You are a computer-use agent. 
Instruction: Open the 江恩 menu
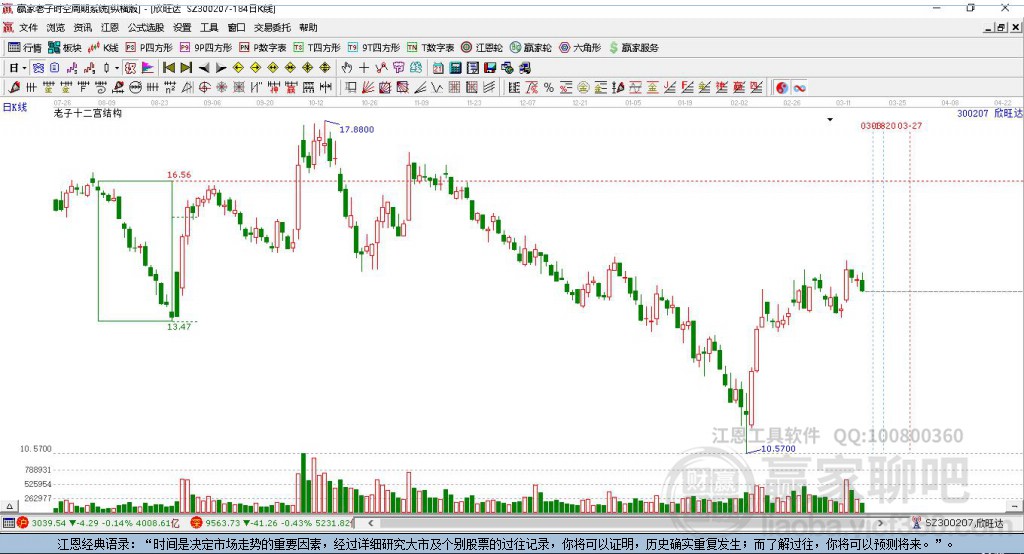pyautogui.click(x=110, y=27)
